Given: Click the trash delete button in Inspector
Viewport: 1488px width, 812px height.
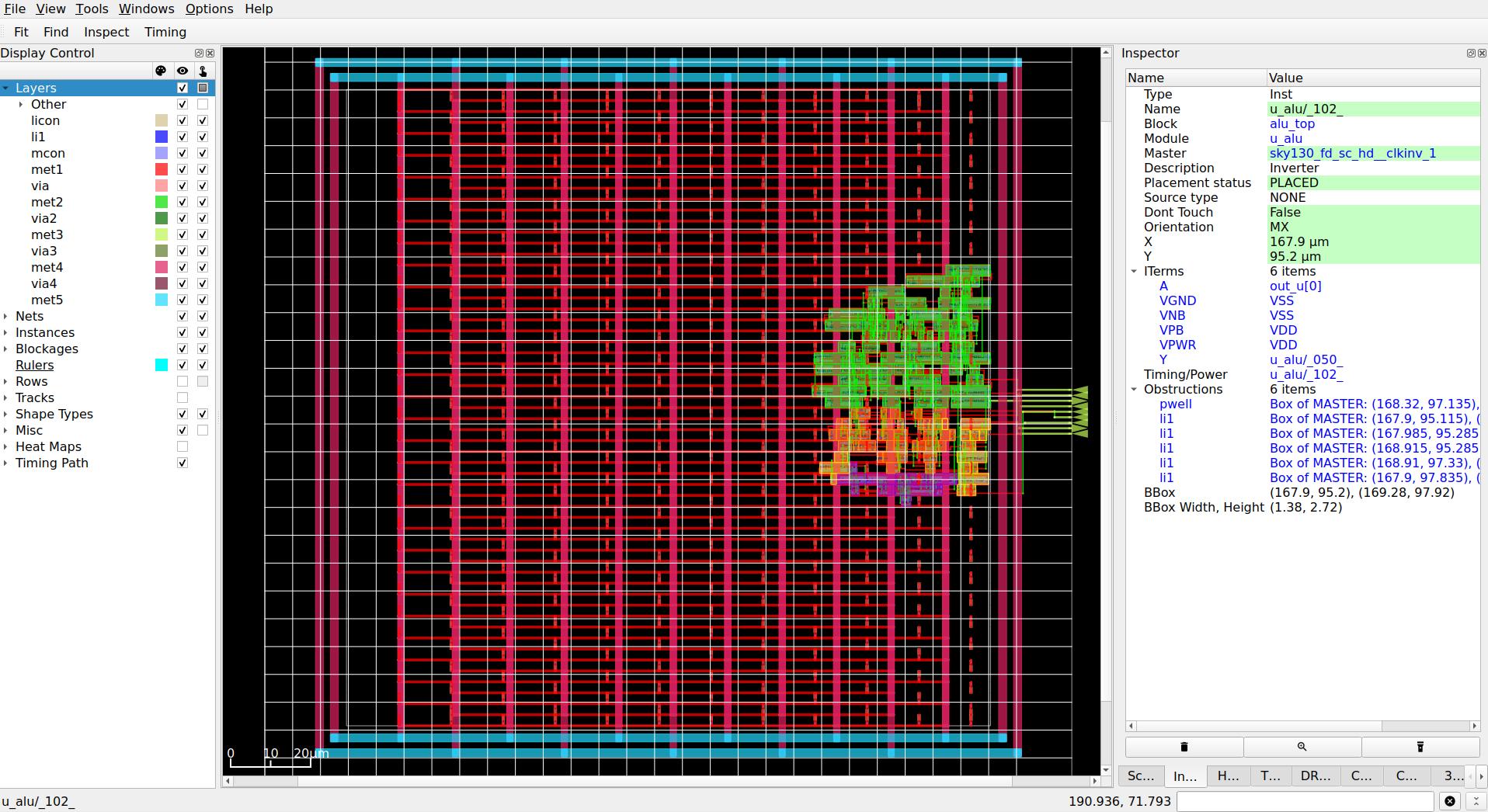Looking at the screenshot, I should (1183, 746).
